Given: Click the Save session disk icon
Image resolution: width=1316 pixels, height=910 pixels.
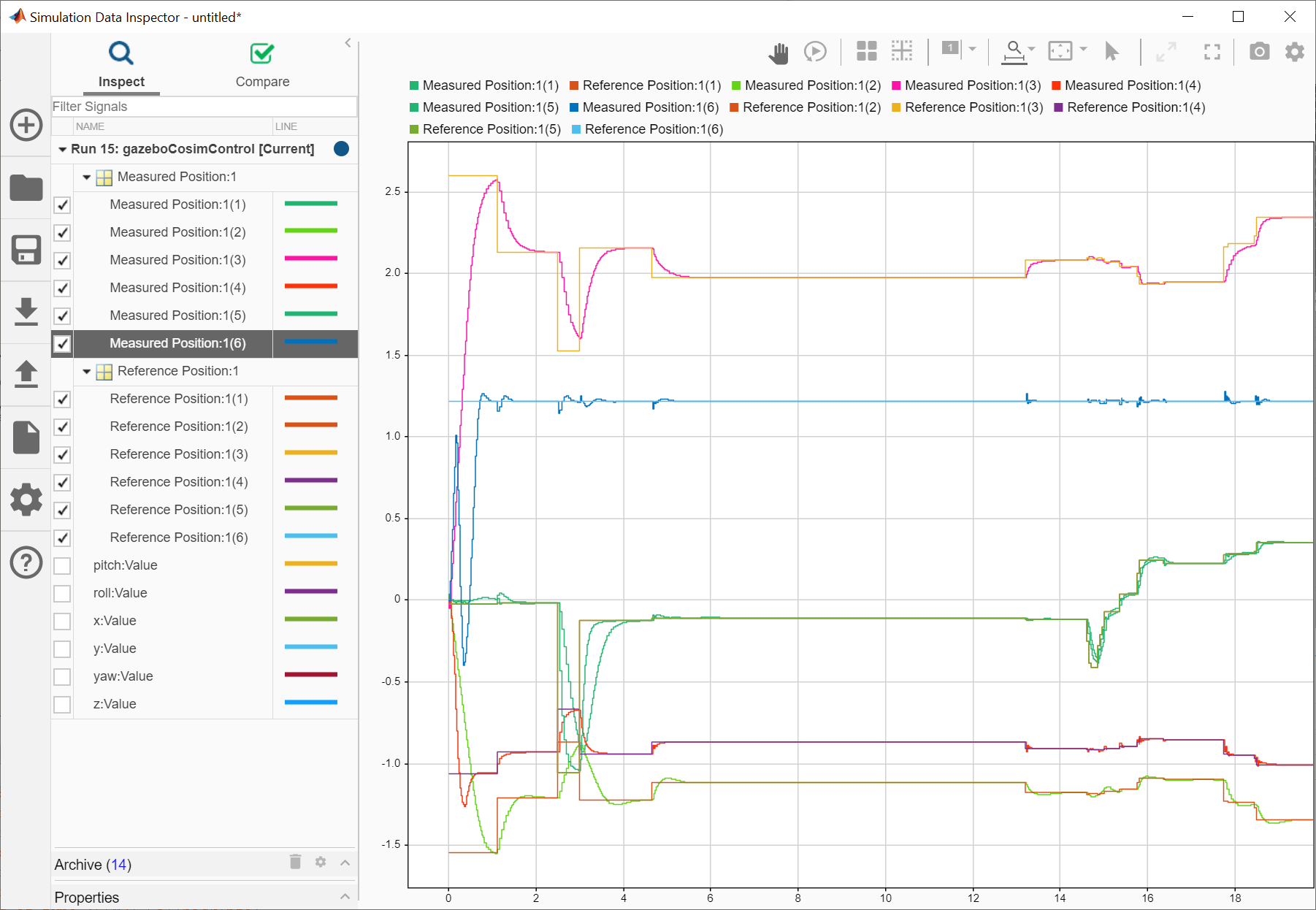Looking at the screenshot, I should point(26,250).
